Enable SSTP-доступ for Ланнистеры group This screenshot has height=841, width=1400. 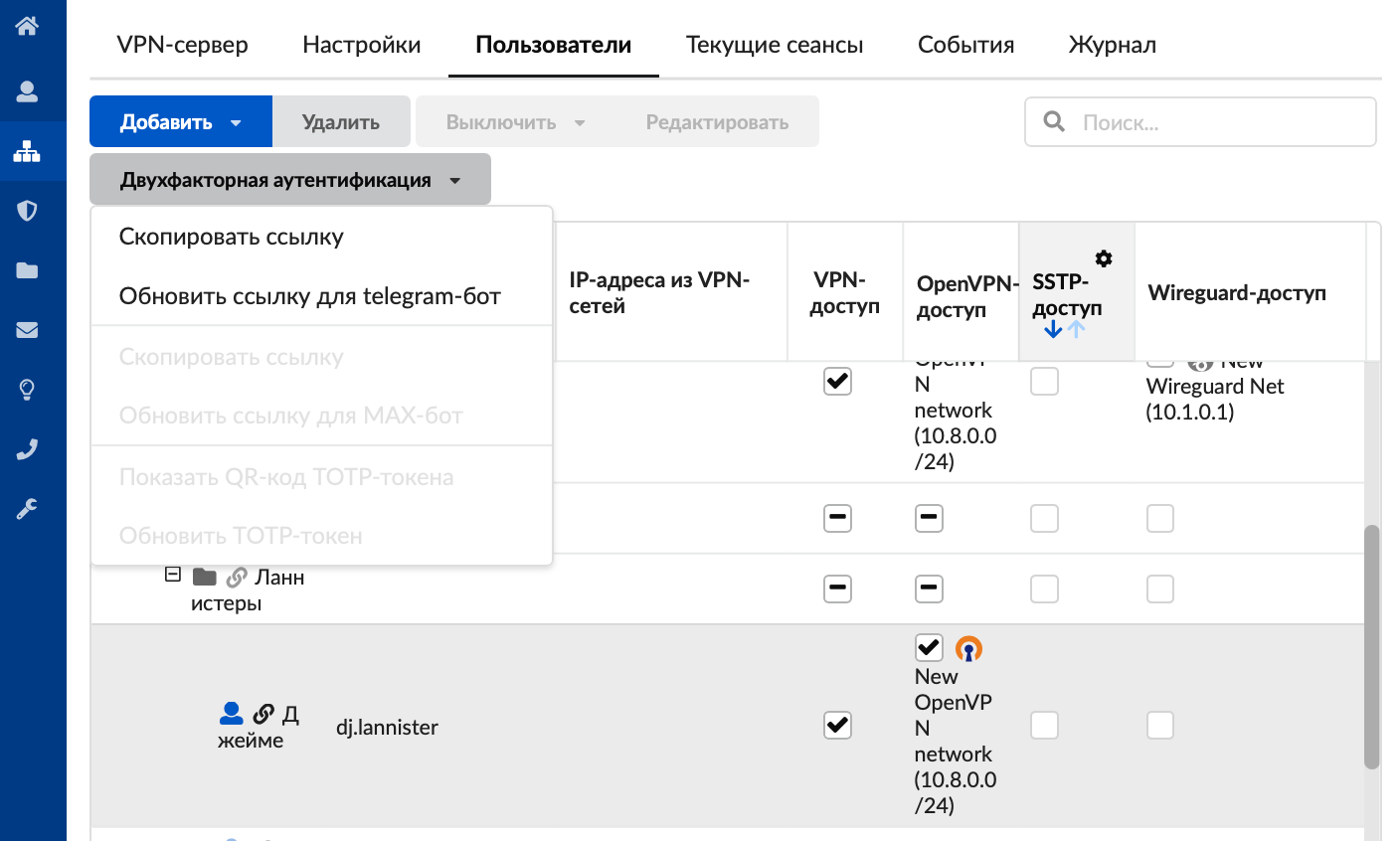pyautogui.click(x=1044, y=589)
